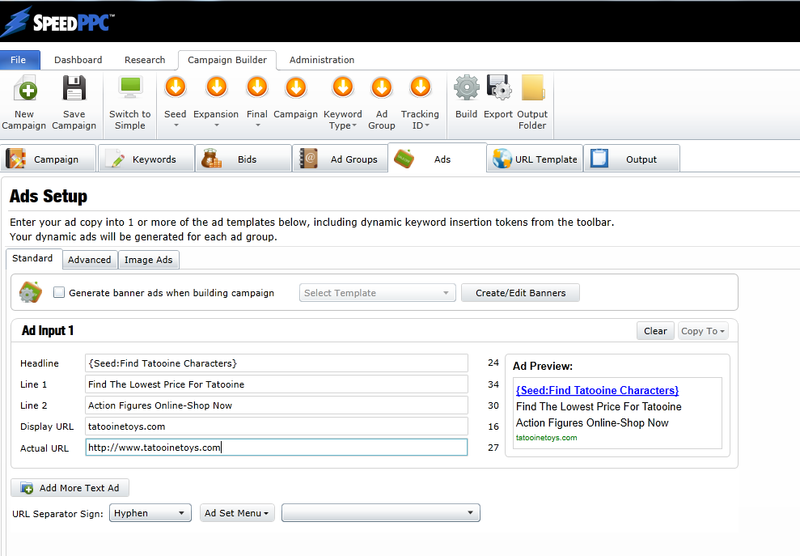This screenshot has height=556, width=800.
Task: Switch to the Research ribbon tab
Action: 144,60
